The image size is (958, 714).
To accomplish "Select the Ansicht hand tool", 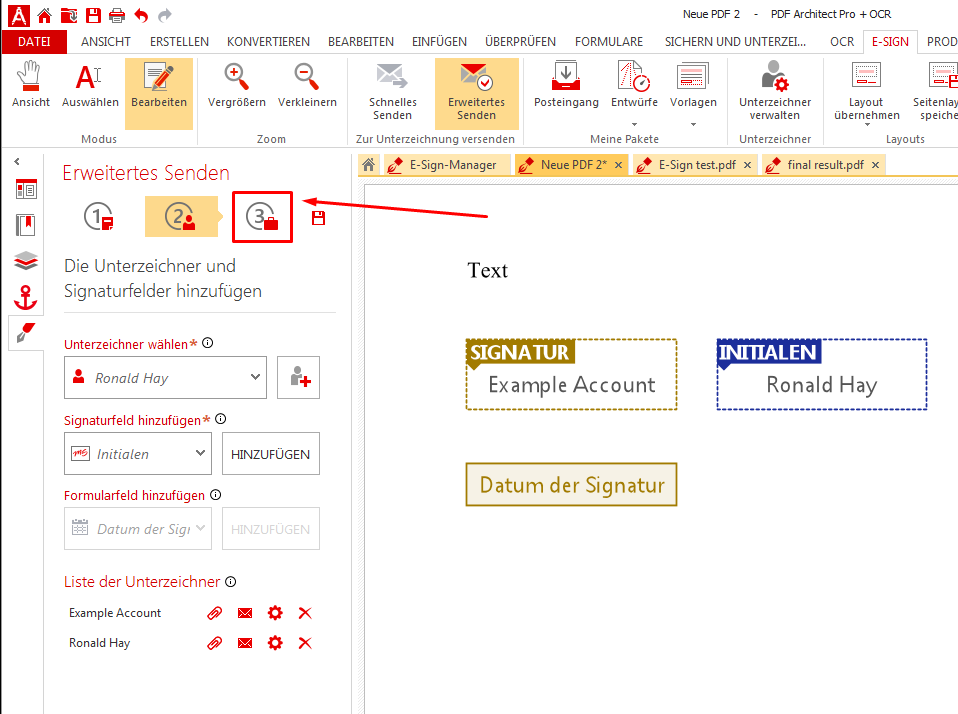I will coord(31,86).
